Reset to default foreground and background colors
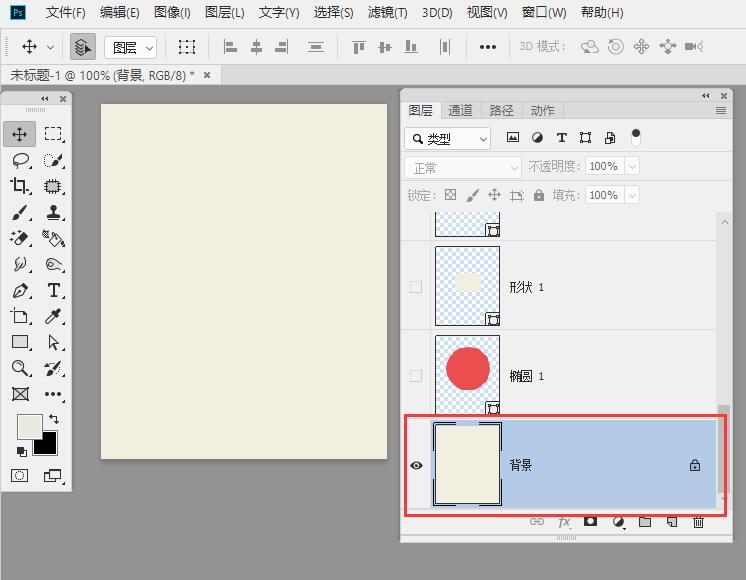Viewport: 746px width, 580px height. tap(21, 451)
